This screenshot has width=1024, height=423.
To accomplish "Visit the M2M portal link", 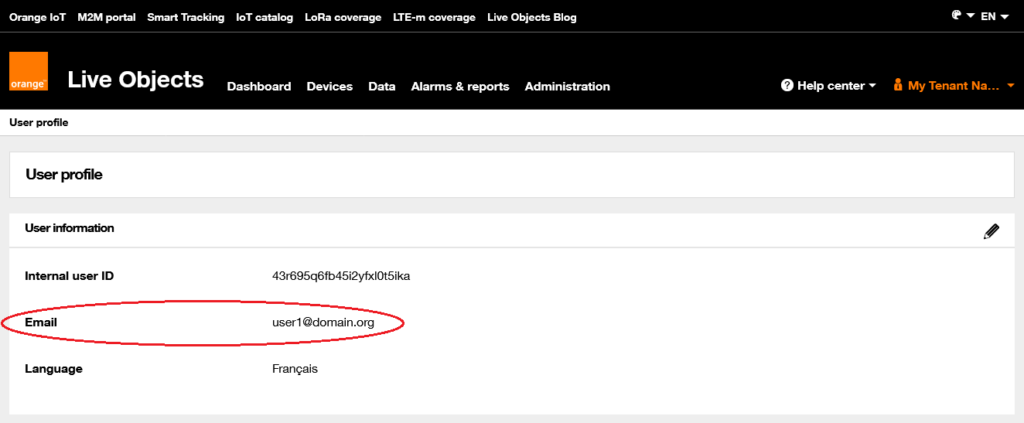I will [106, 18].
